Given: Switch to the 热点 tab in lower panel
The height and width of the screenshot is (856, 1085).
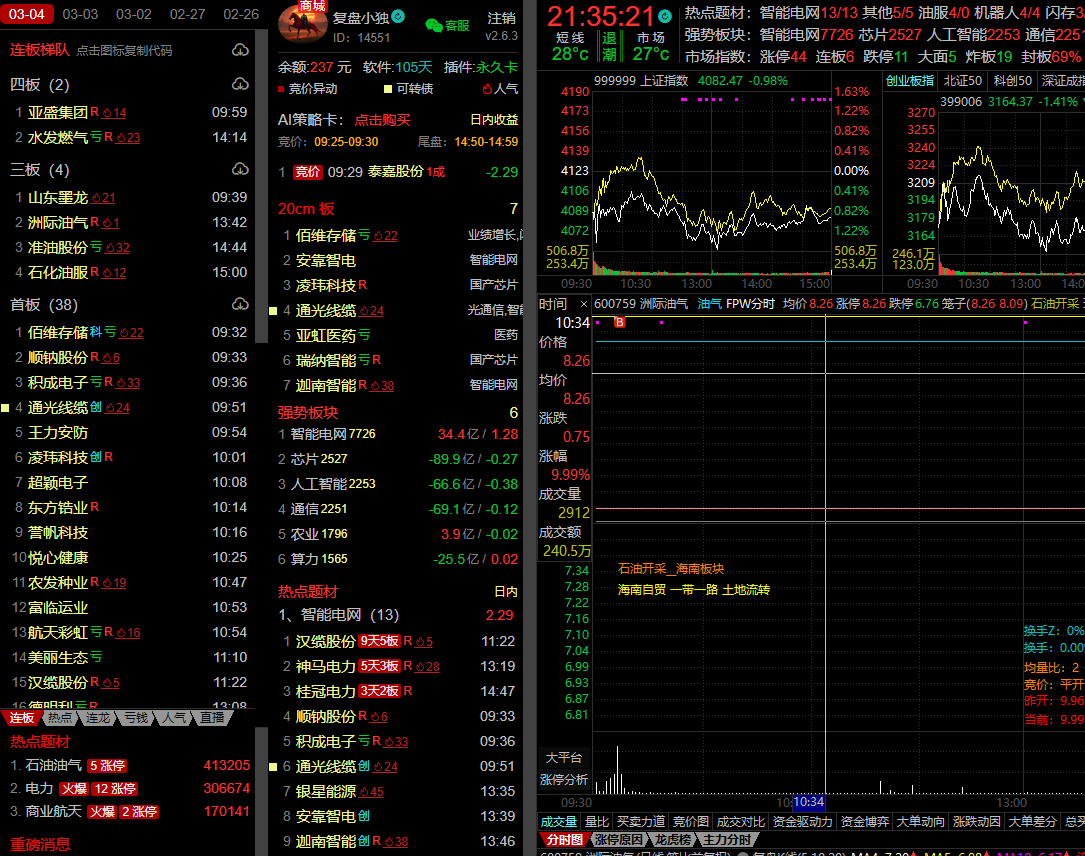Looking at the screenshot, I should [60, 718].
